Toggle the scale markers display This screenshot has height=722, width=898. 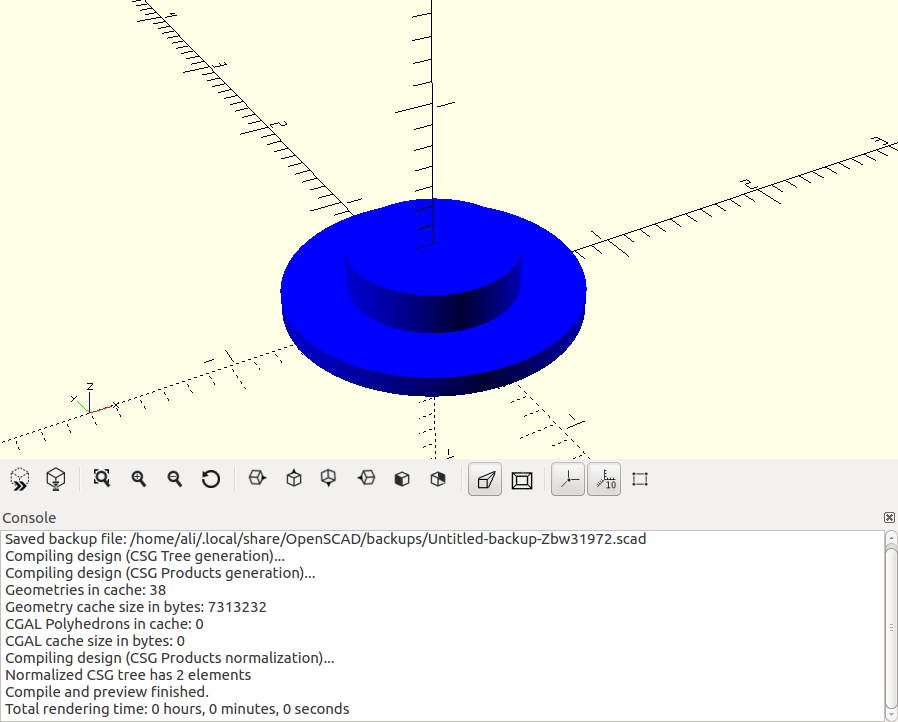(604, 479)
